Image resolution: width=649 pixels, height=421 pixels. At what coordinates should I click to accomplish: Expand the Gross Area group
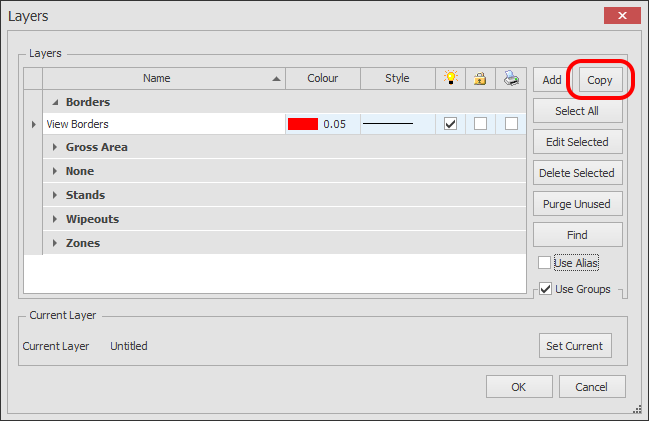point(55,147)
